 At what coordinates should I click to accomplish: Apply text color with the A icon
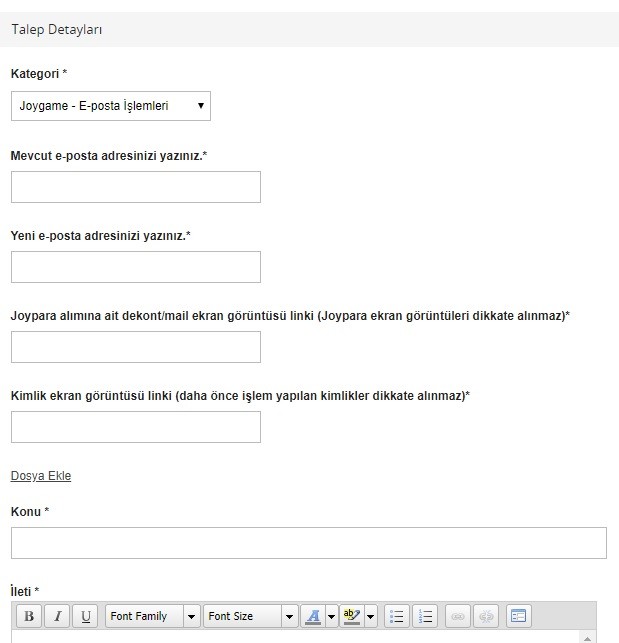pyautogui.click(x=313, y=616)
